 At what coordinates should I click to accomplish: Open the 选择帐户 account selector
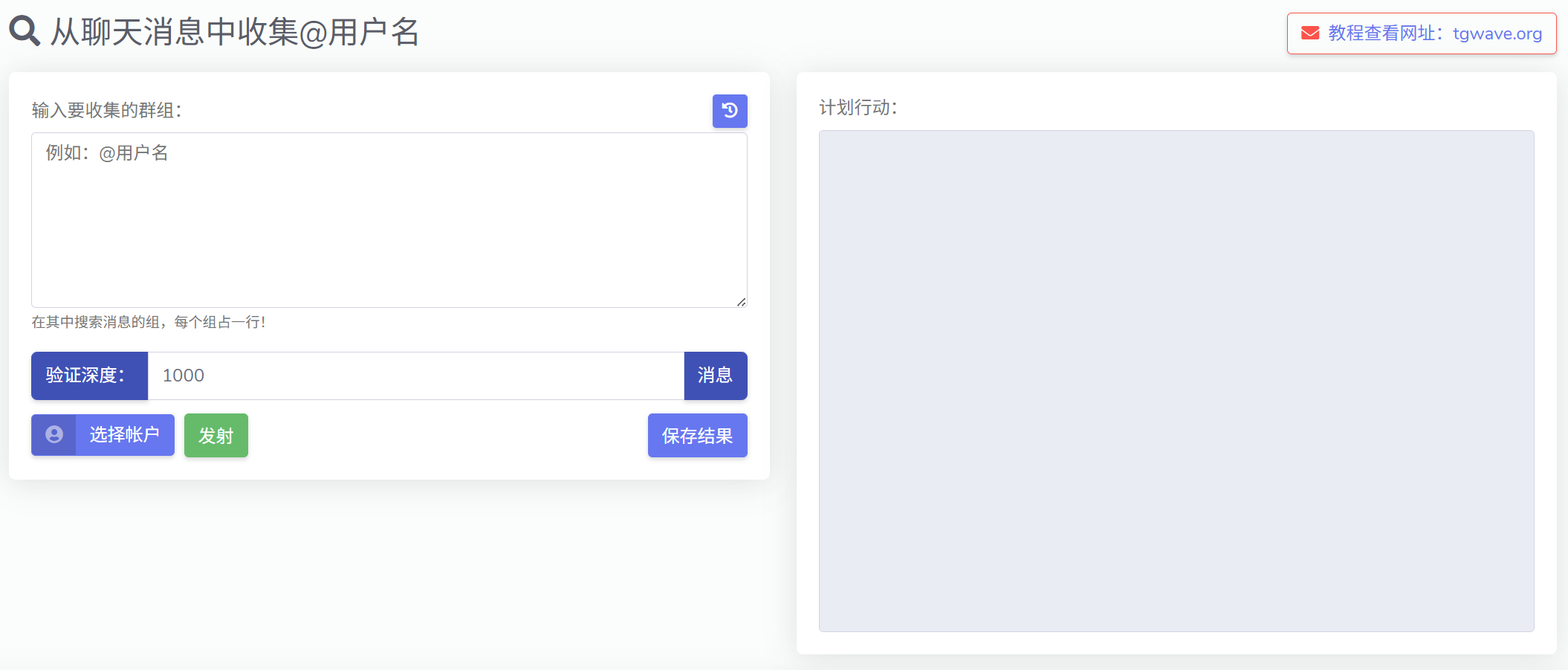(125, 435)
